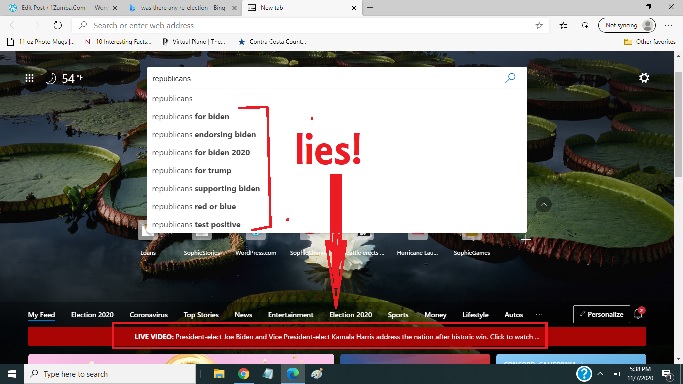The image size is (683, 384).
Task: Select suggestion republicans supporting biden
Action: click(x=337, y=188)
